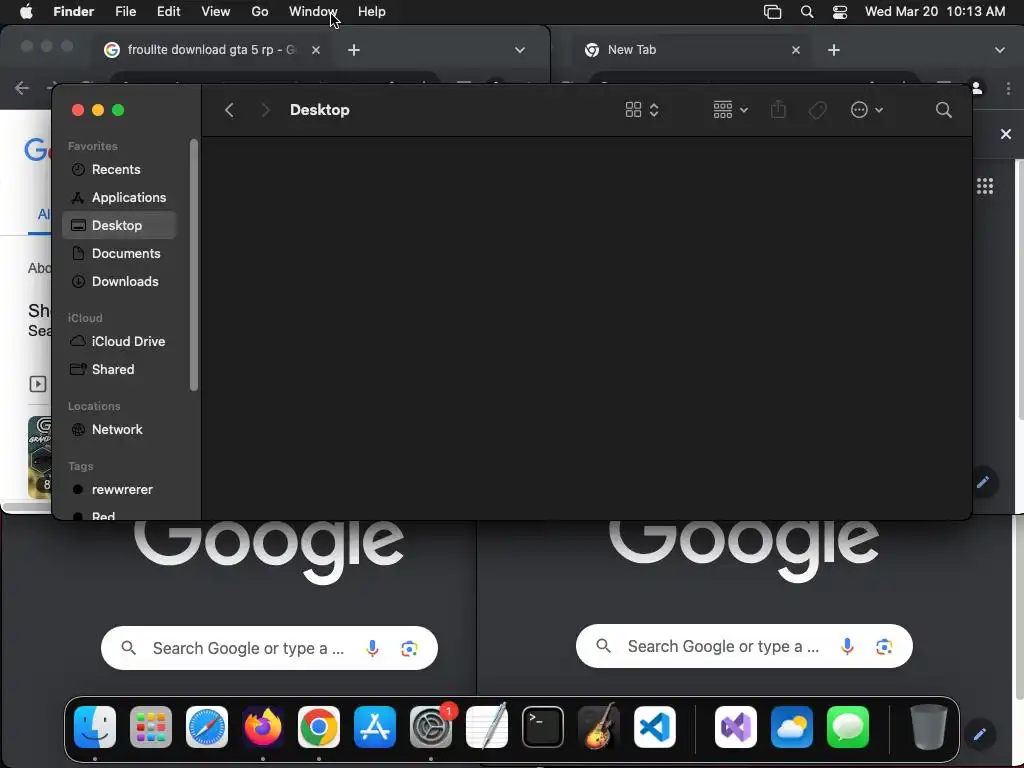Launch Safari from the Dock
Image resolution: width=1024 pixels, height=768 pixels.
[207, 727]
